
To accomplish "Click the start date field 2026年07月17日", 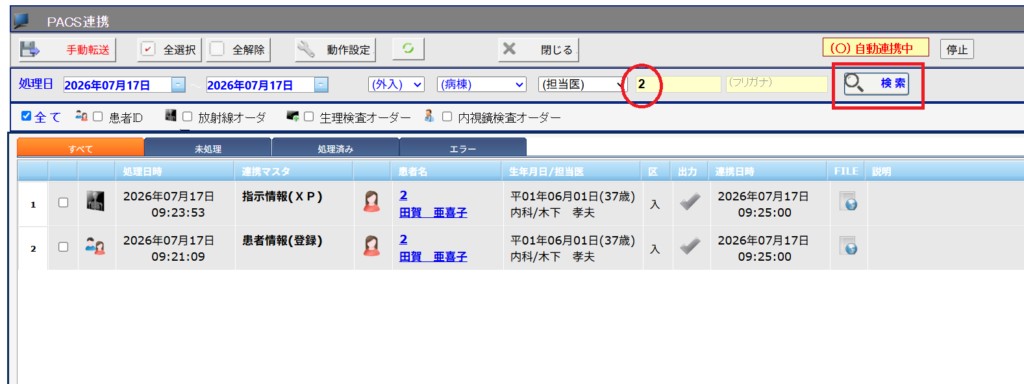I will [117, 85].
